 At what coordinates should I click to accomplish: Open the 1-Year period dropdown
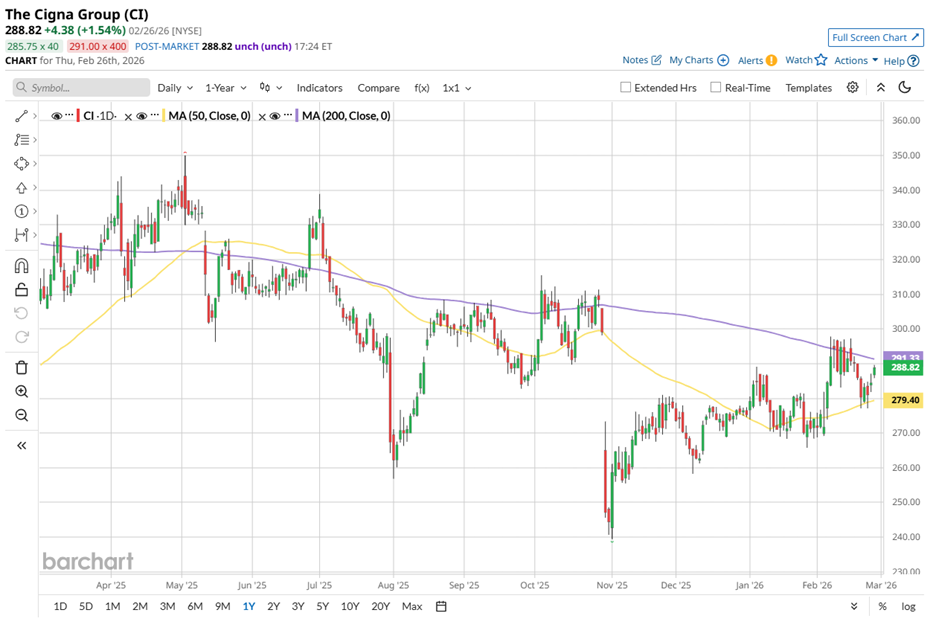point(226,88)
